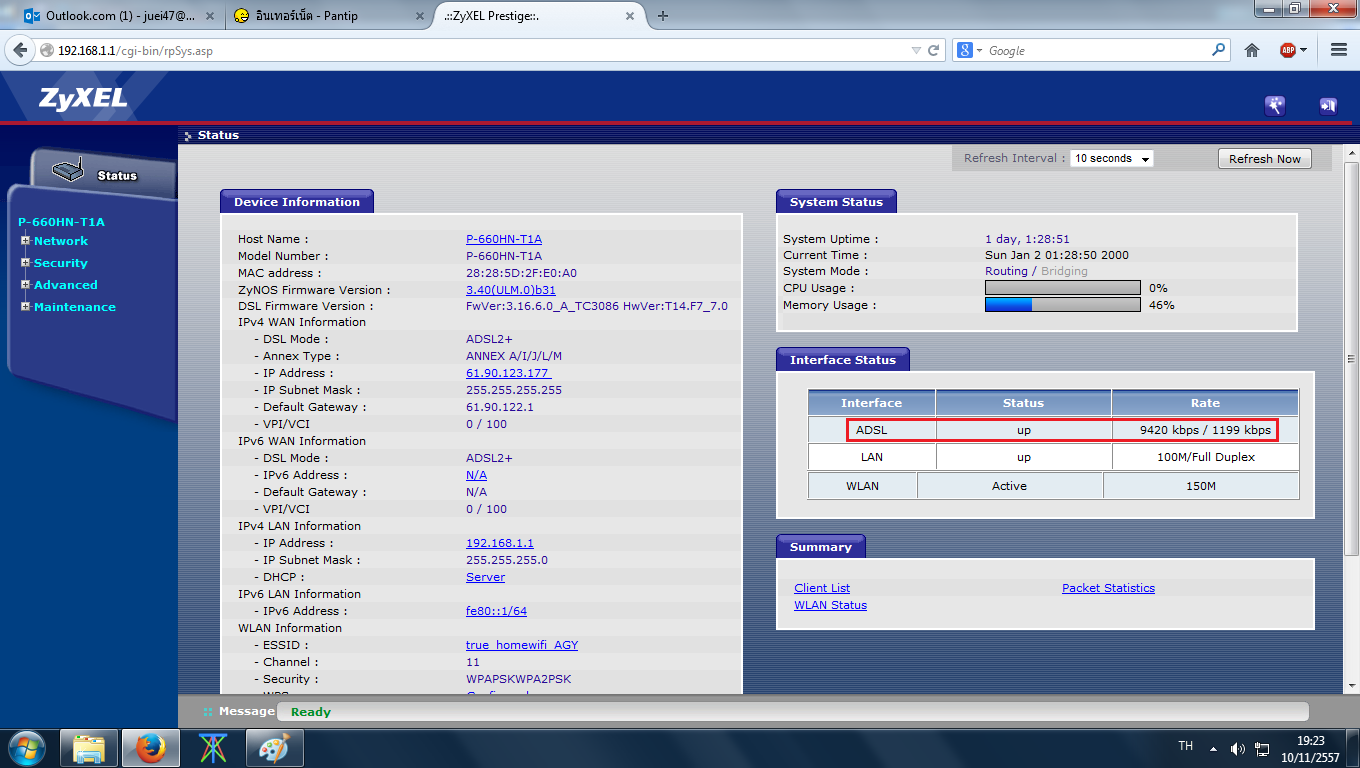This screenshot has height=768, width=1360.
Task: Click the LAN IP 192.168.1.1 link
Action: click(x=500, y=543)
